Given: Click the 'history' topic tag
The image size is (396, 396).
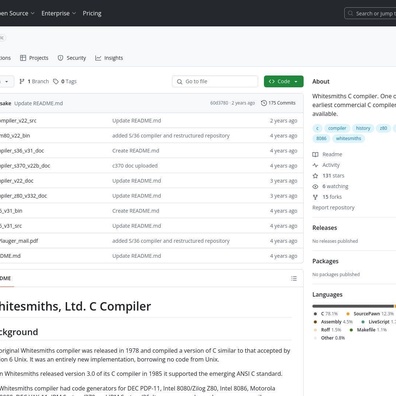Looking at the screenshot, I should [363, 128].
